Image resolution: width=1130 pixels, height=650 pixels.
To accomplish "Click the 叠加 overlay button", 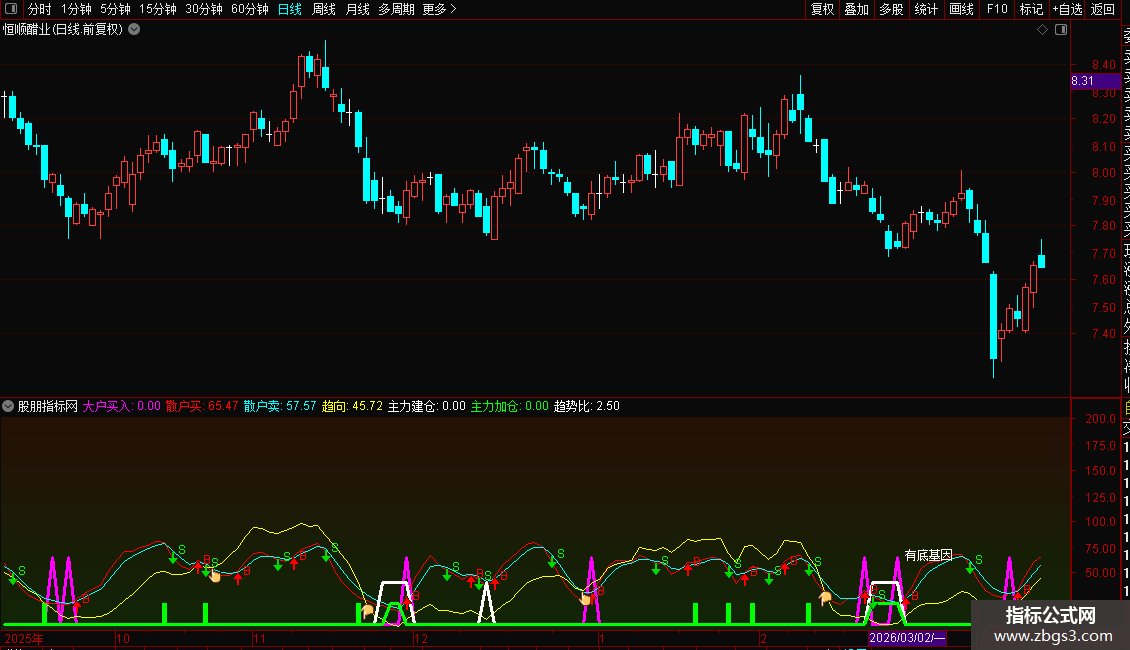I will coord(856,10).
